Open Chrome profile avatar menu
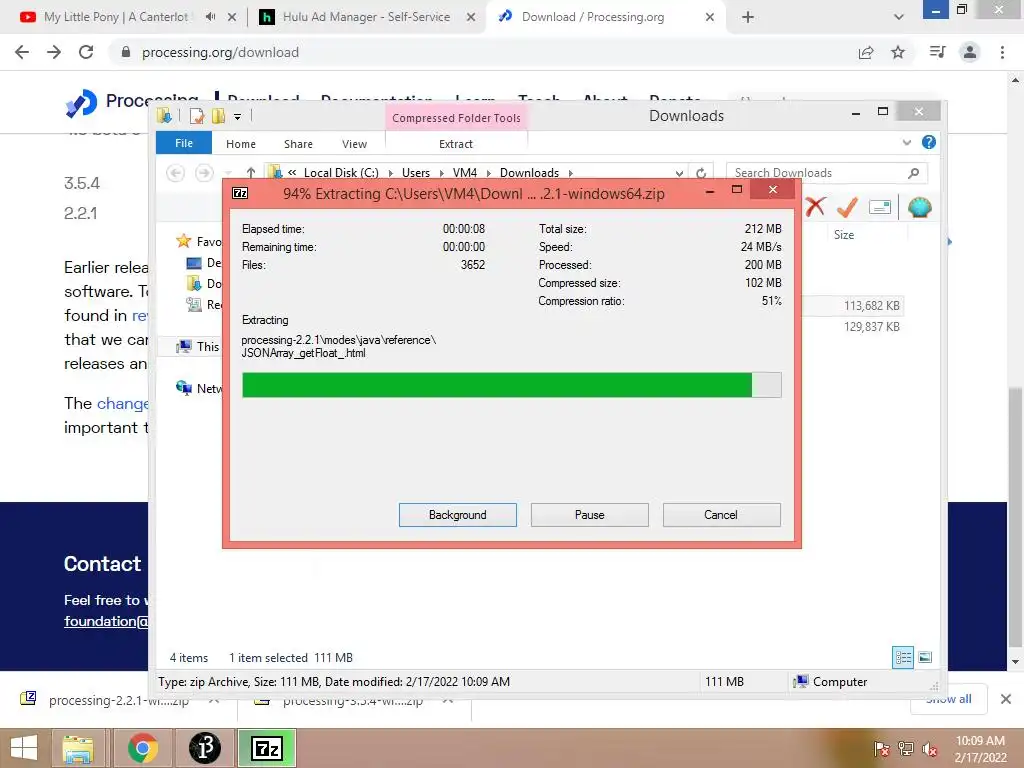The width and height of the screenshot is (1024, 768). (x=970, y=52)
